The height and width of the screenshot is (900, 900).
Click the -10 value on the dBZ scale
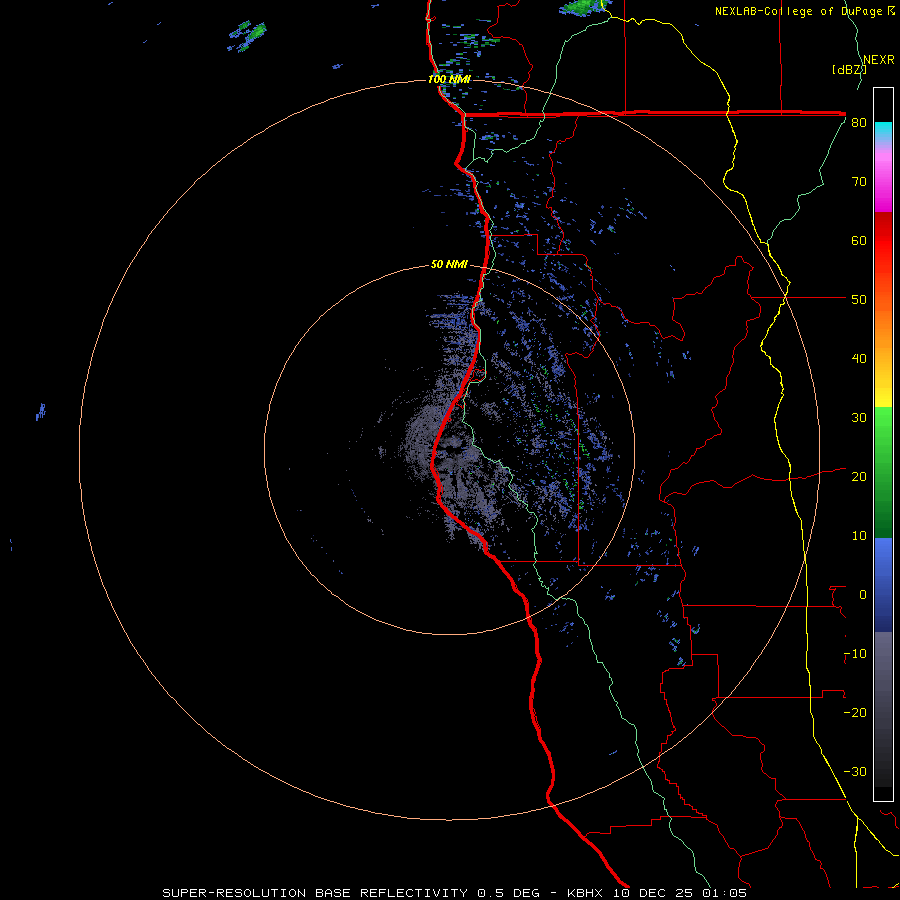point(855,654)
